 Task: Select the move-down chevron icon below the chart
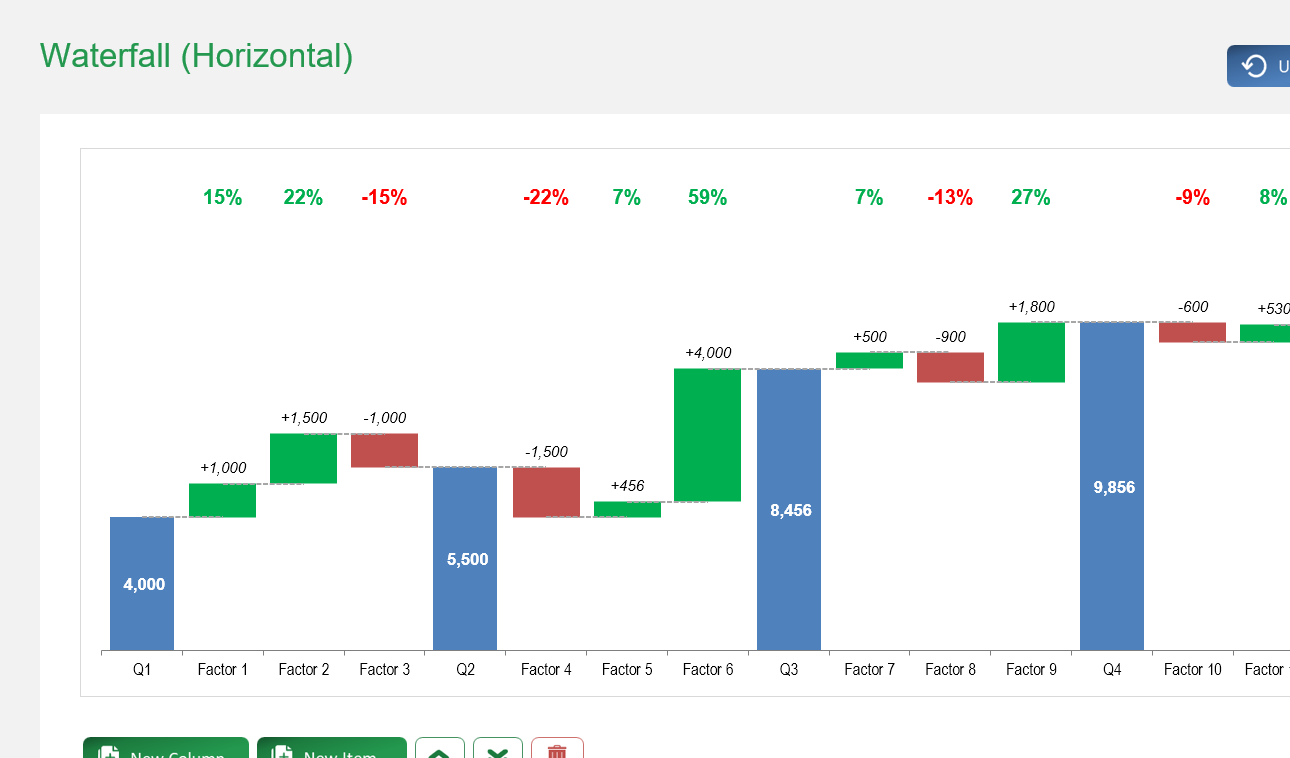click(x=497, y=753)
